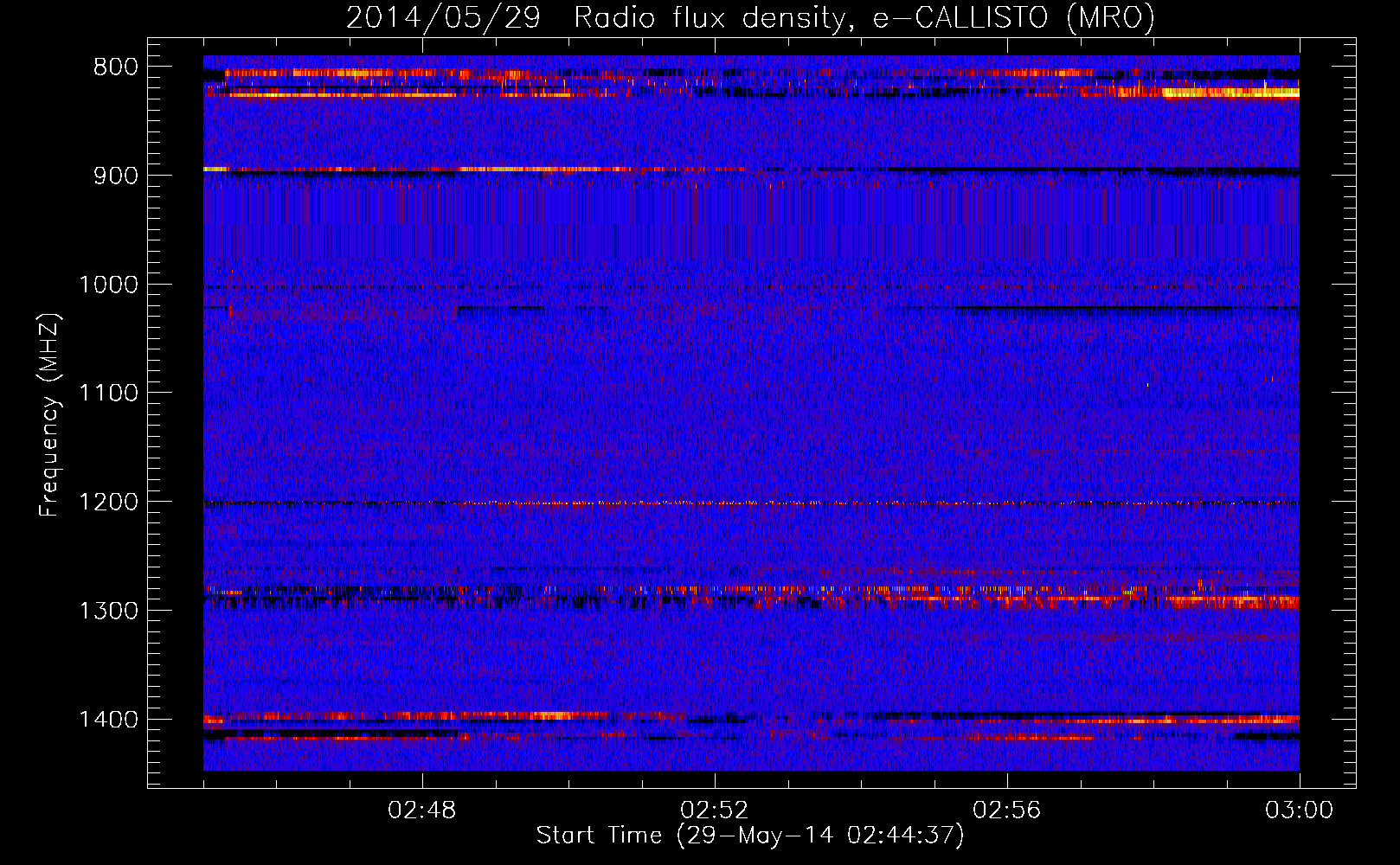This screenshot has width=1400, height=865.
Task: Click the 03:00 time tick label
Action: click(1300, 811)
